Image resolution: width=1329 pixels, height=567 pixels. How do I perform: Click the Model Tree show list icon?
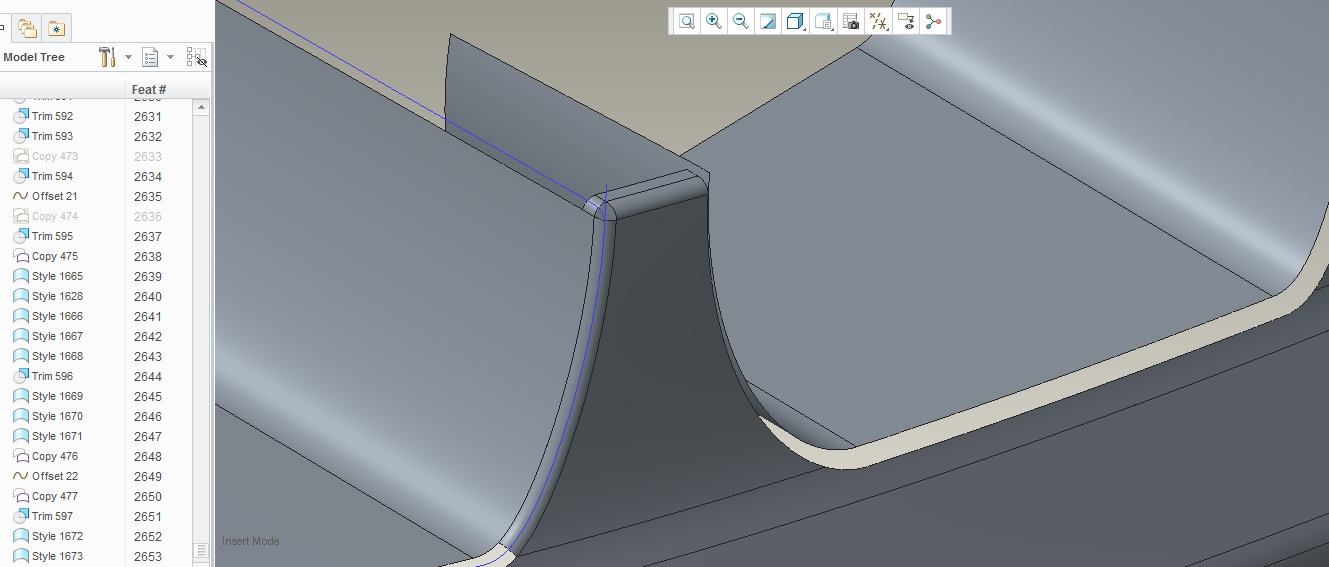coord(150,57)
